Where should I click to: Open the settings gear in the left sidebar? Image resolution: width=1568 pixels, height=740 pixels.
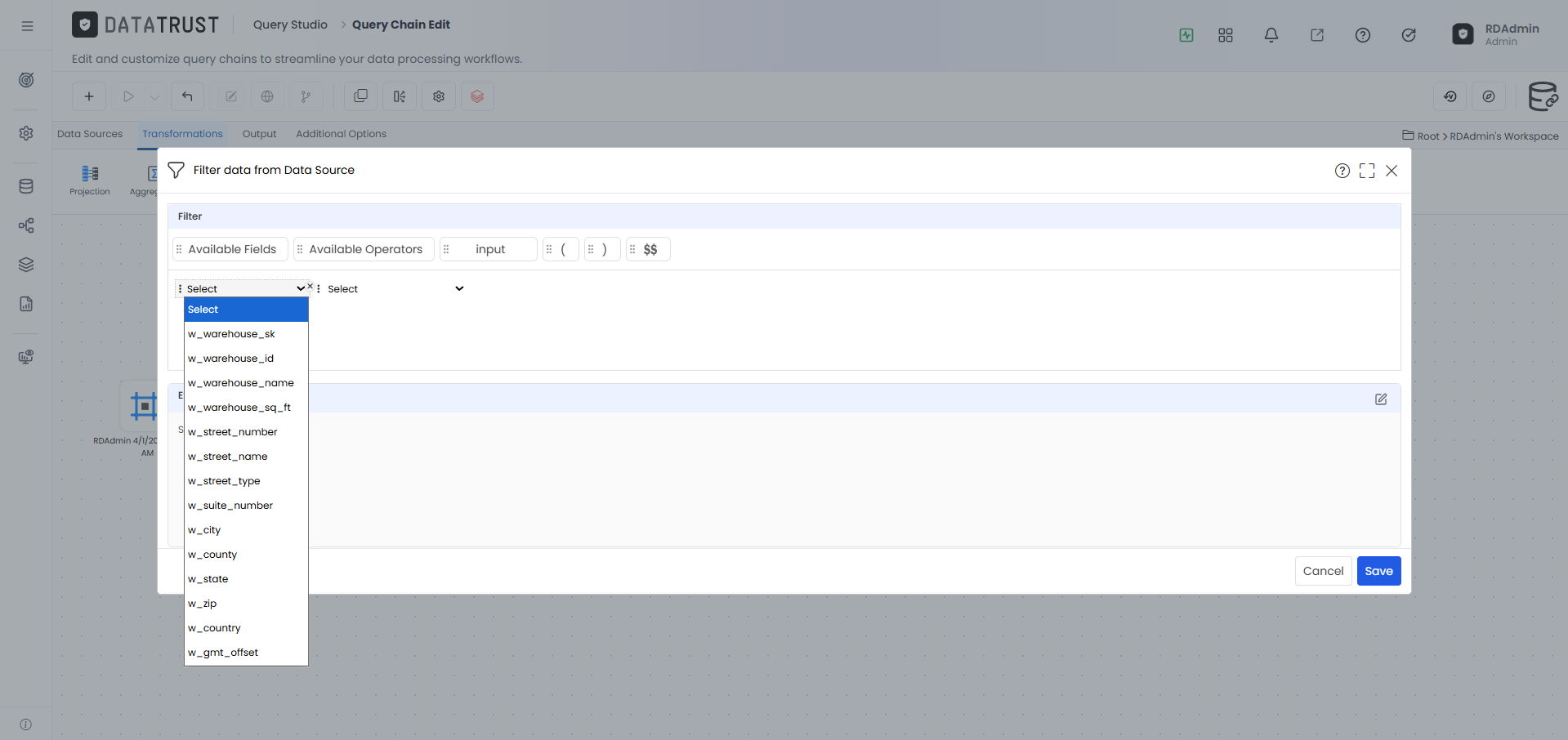point(26,133)
